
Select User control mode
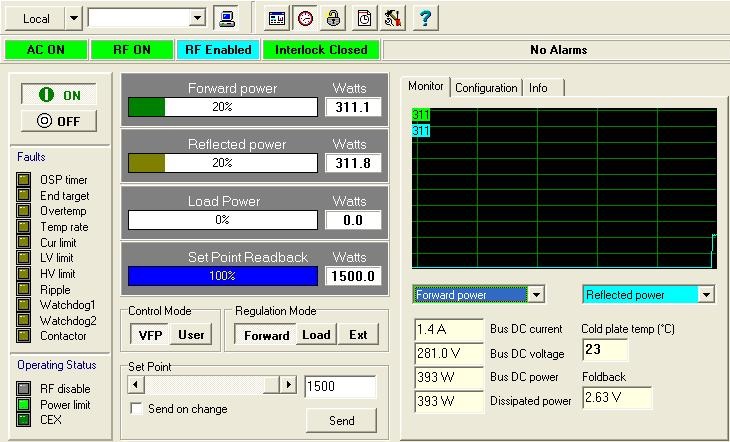(x=191, y=335)
